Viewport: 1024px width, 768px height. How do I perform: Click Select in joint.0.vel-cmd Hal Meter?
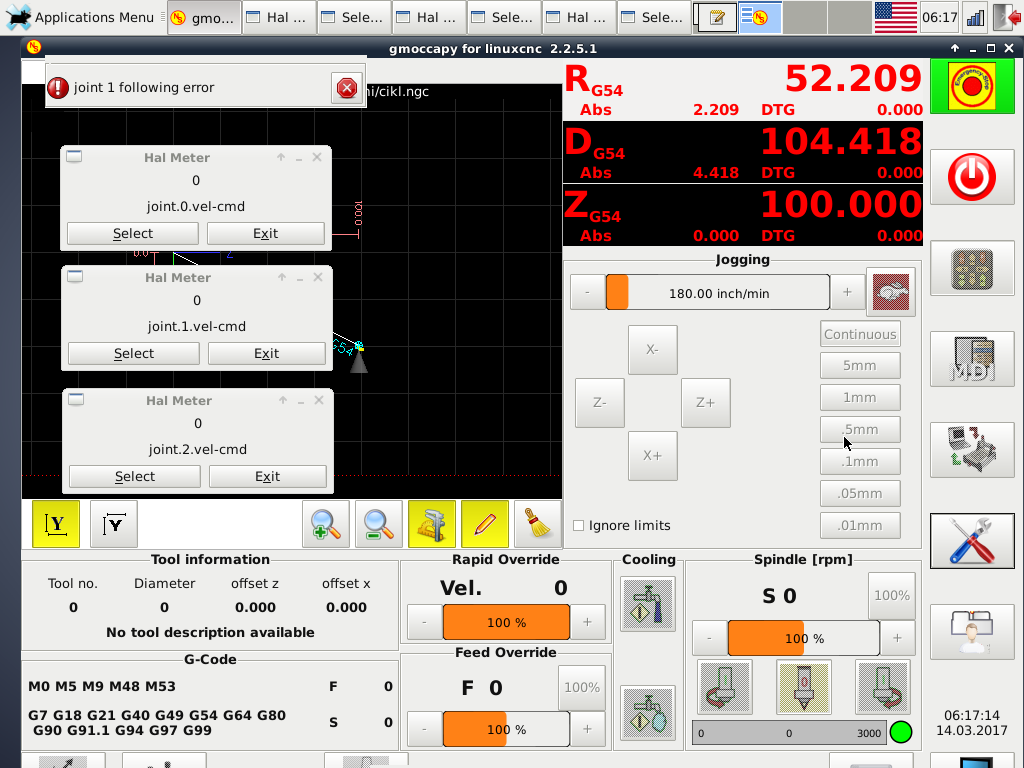133,233
